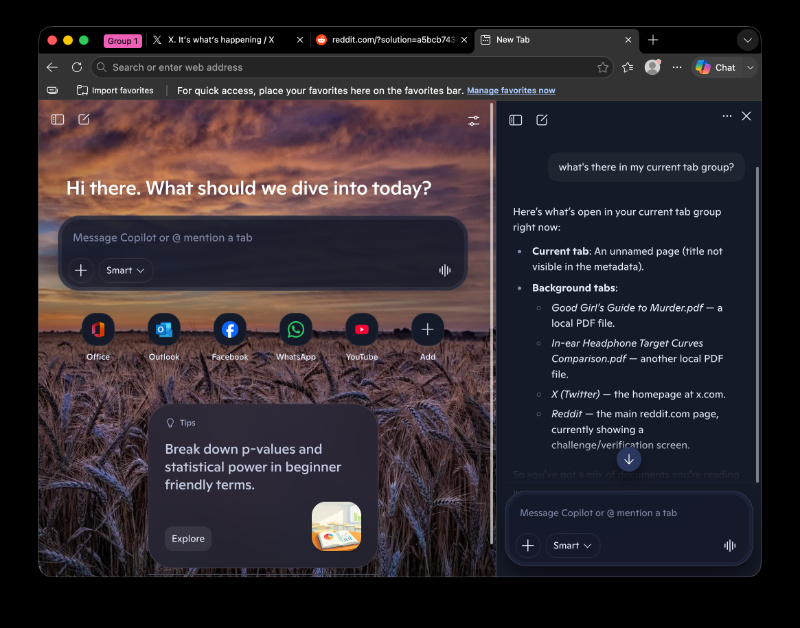Click the plus attach button in Copilot pane
800x628 pixels.
point(528,546)
